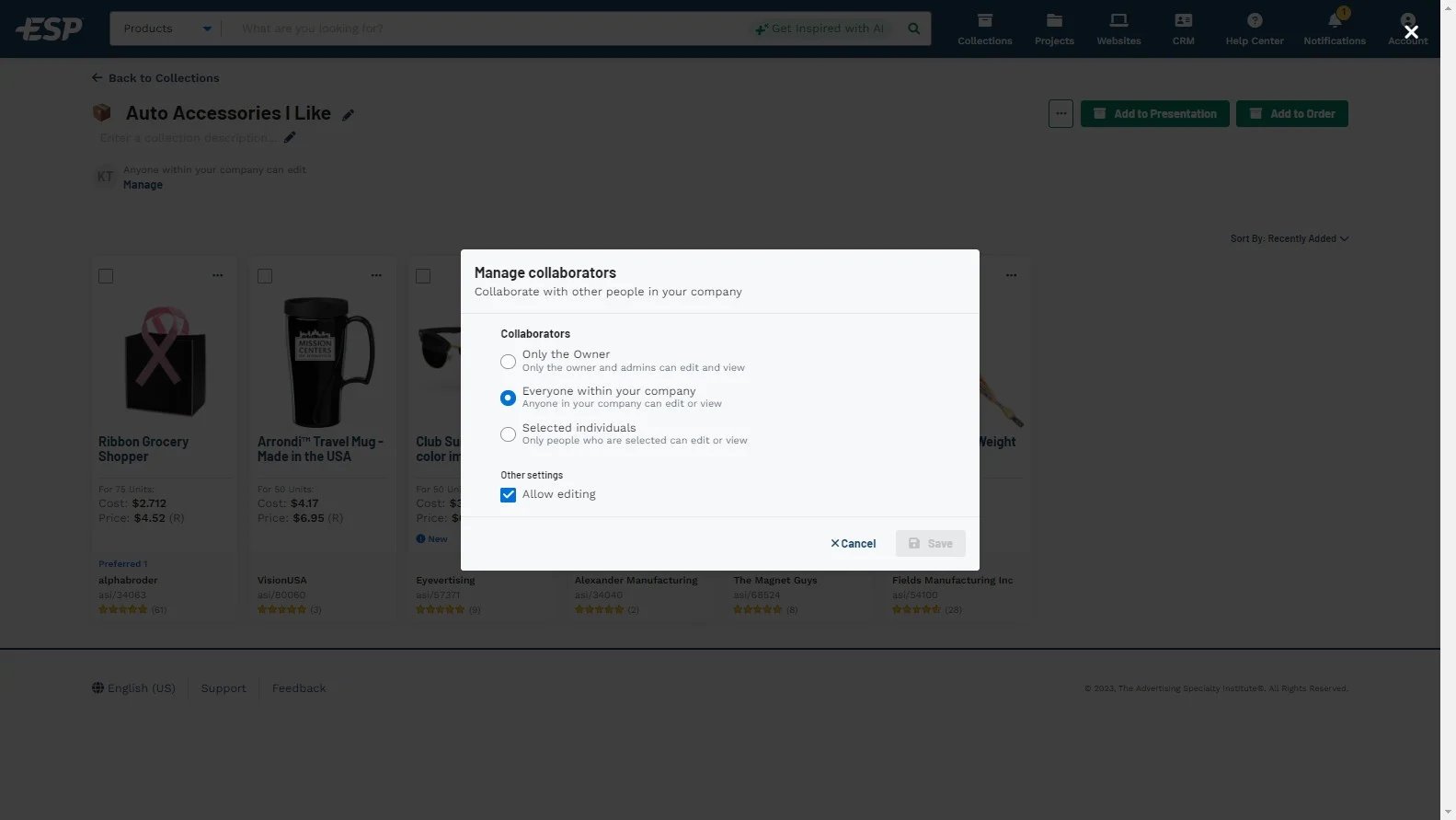
Task: Open ellipsis menu on the Fields Manufacturing card
Action: click(x=1012, y=275)
